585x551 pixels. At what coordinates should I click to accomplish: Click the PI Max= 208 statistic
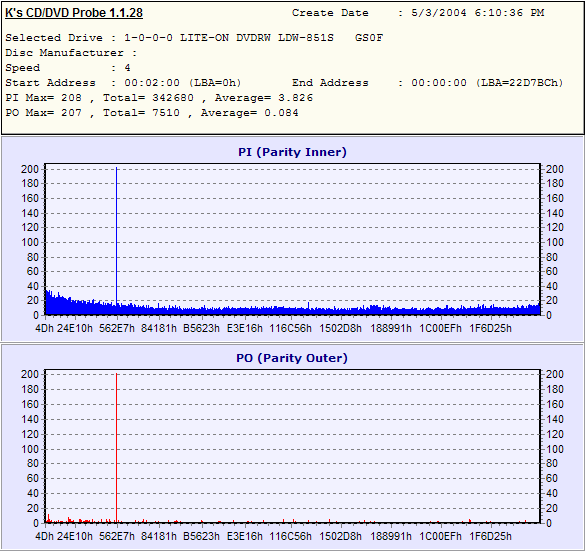coord(43,98)
